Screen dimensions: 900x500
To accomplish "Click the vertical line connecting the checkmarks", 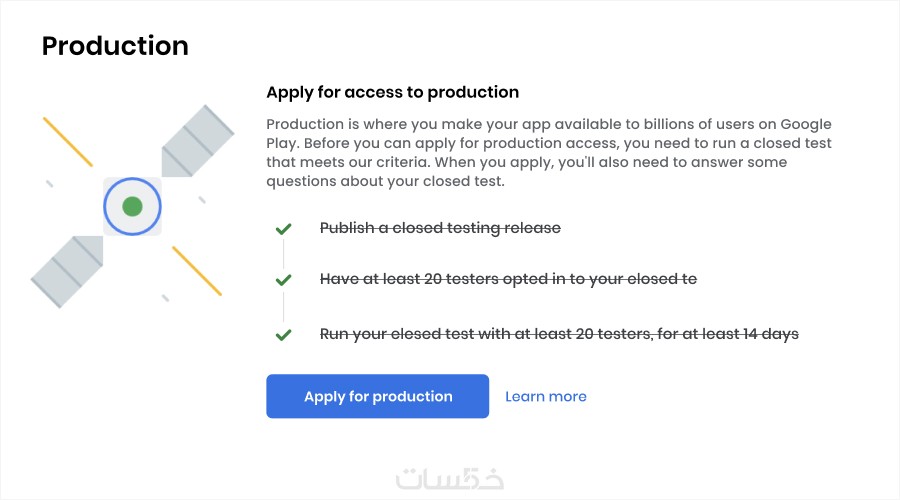I will point(284,306).
